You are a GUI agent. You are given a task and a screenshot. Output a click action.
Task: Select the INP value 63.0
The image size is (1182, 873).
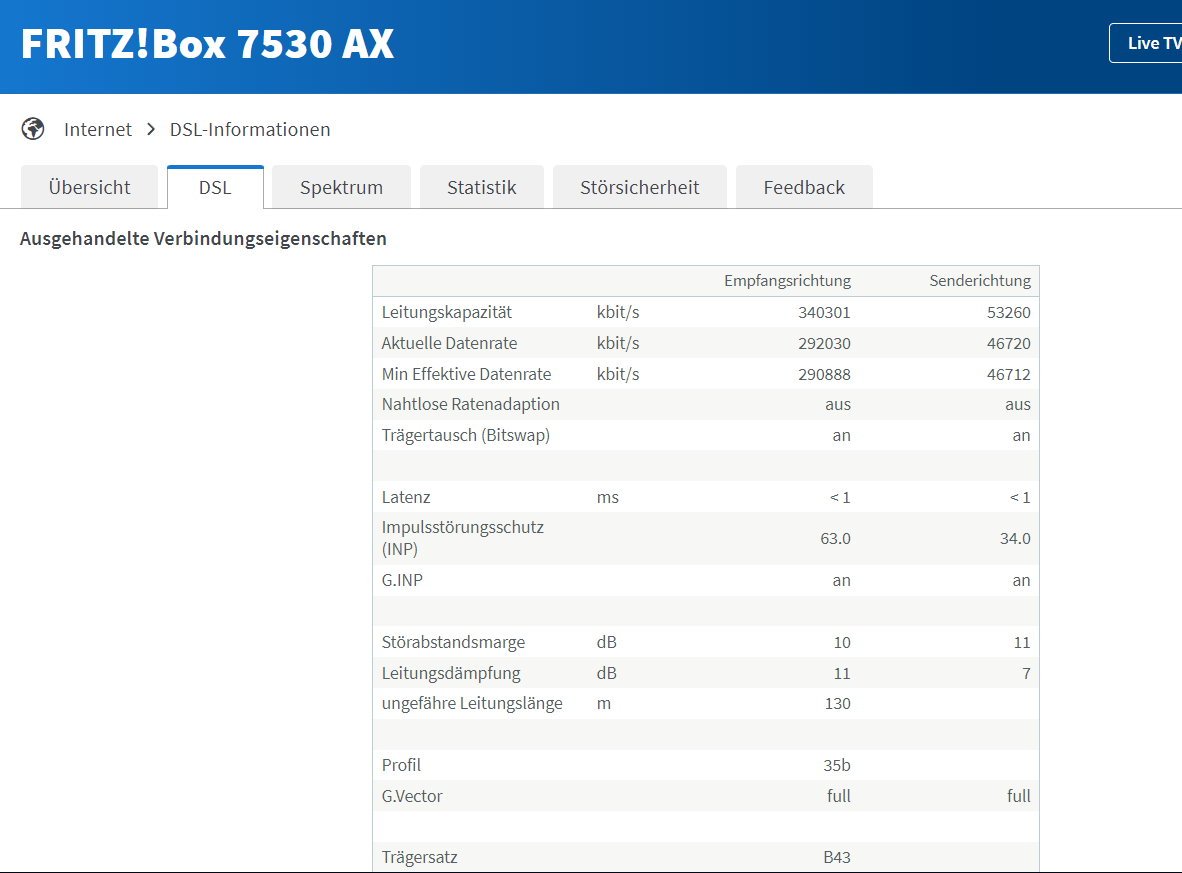(835, 538)
